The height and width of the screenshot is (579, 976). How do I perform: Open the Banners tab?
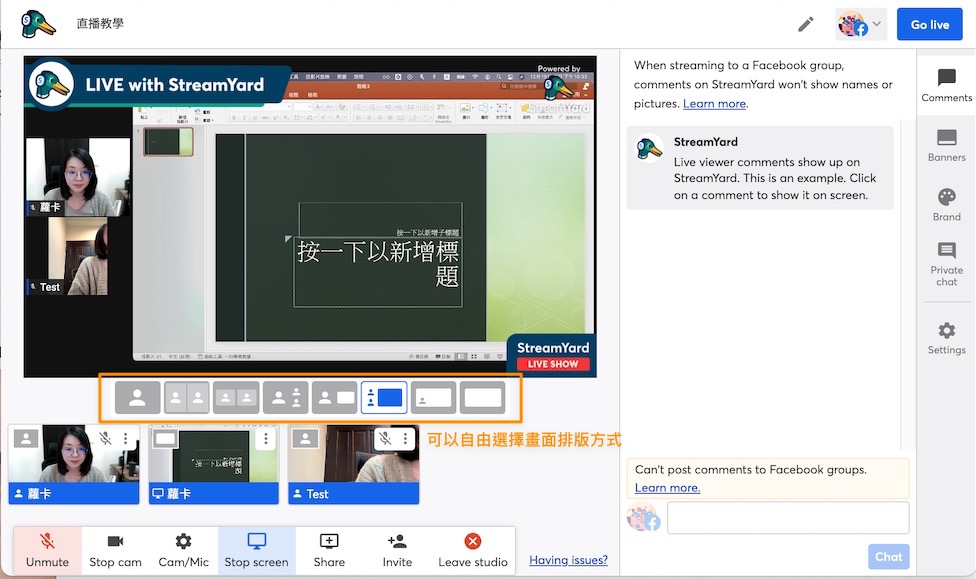[x=946, y=146]
